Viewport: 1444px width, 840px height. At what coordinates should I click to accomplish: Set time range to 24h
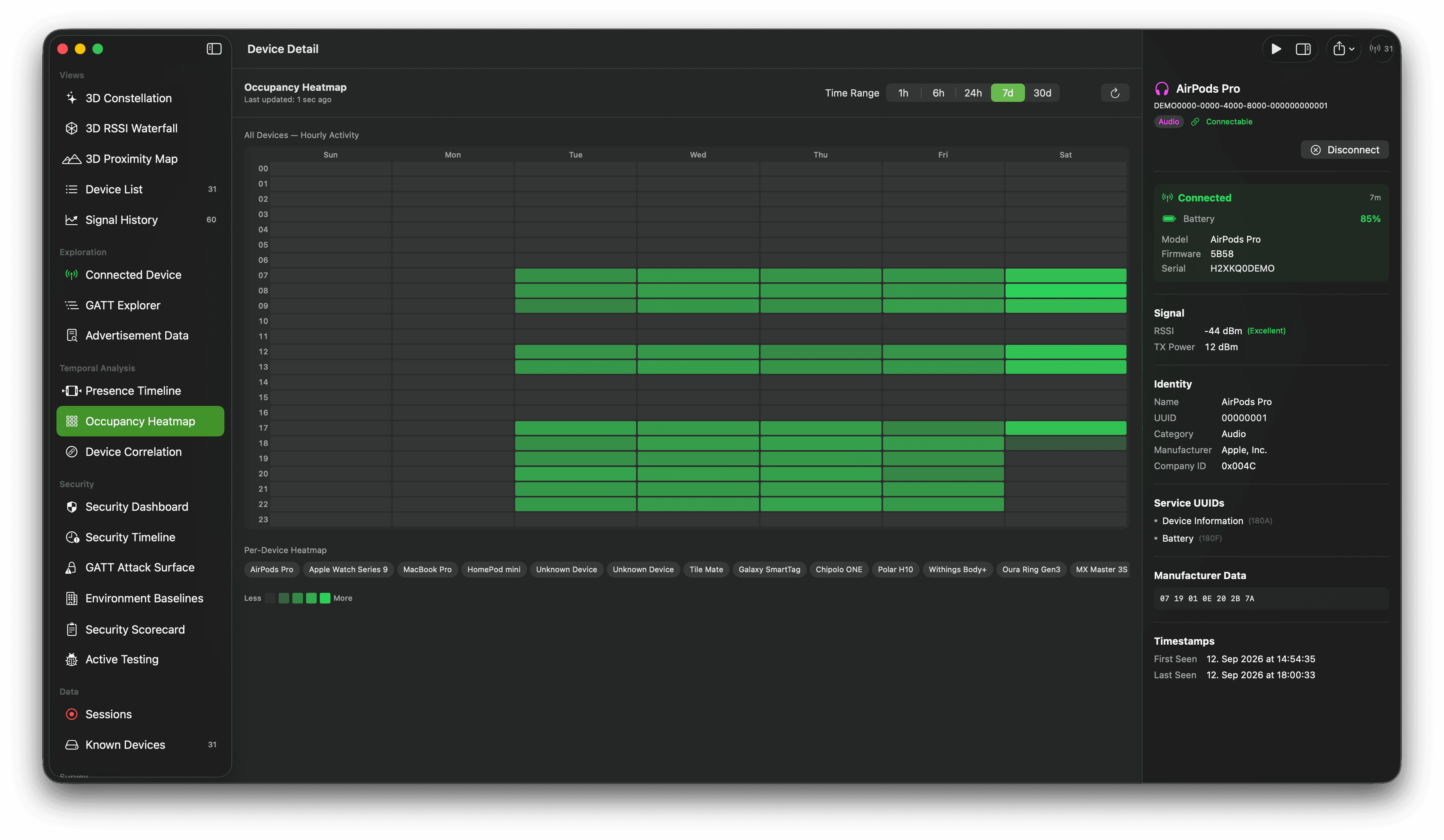pyautogui.click(x=973, y=93)
